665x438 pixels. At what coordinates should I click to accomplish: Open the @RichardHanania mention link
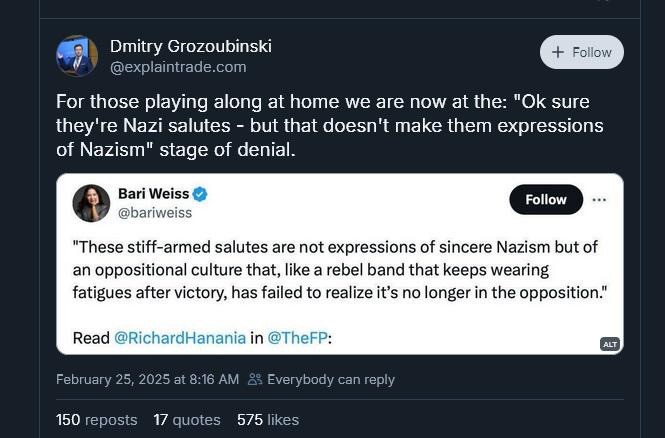180,337
